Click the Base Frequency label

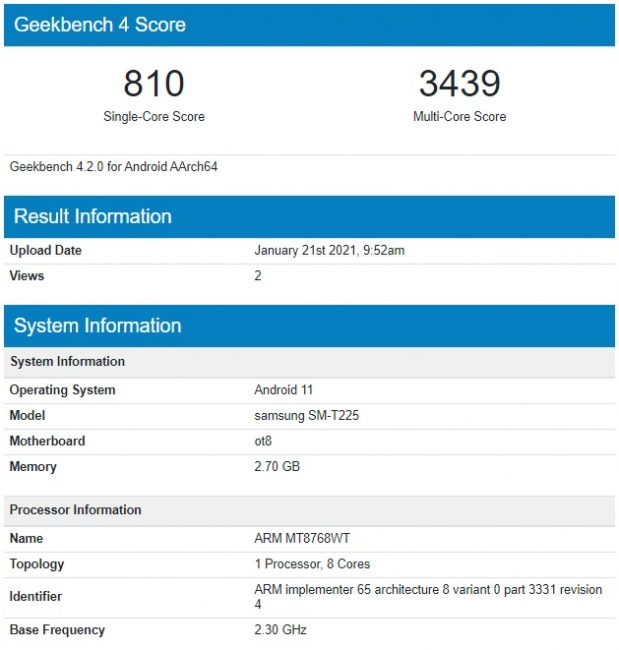pyautogui.click(x=57, y=630)
